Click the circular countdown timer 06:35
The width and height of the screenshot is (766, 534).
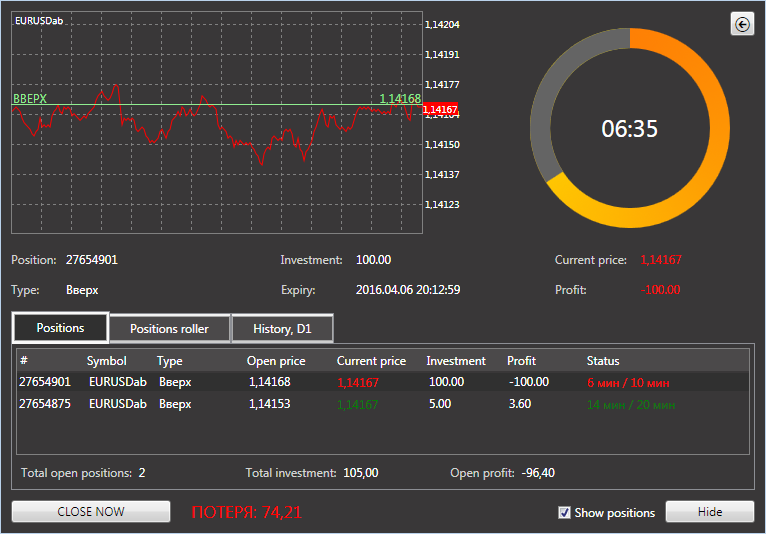pyautogui.click(x=630, y=128)
